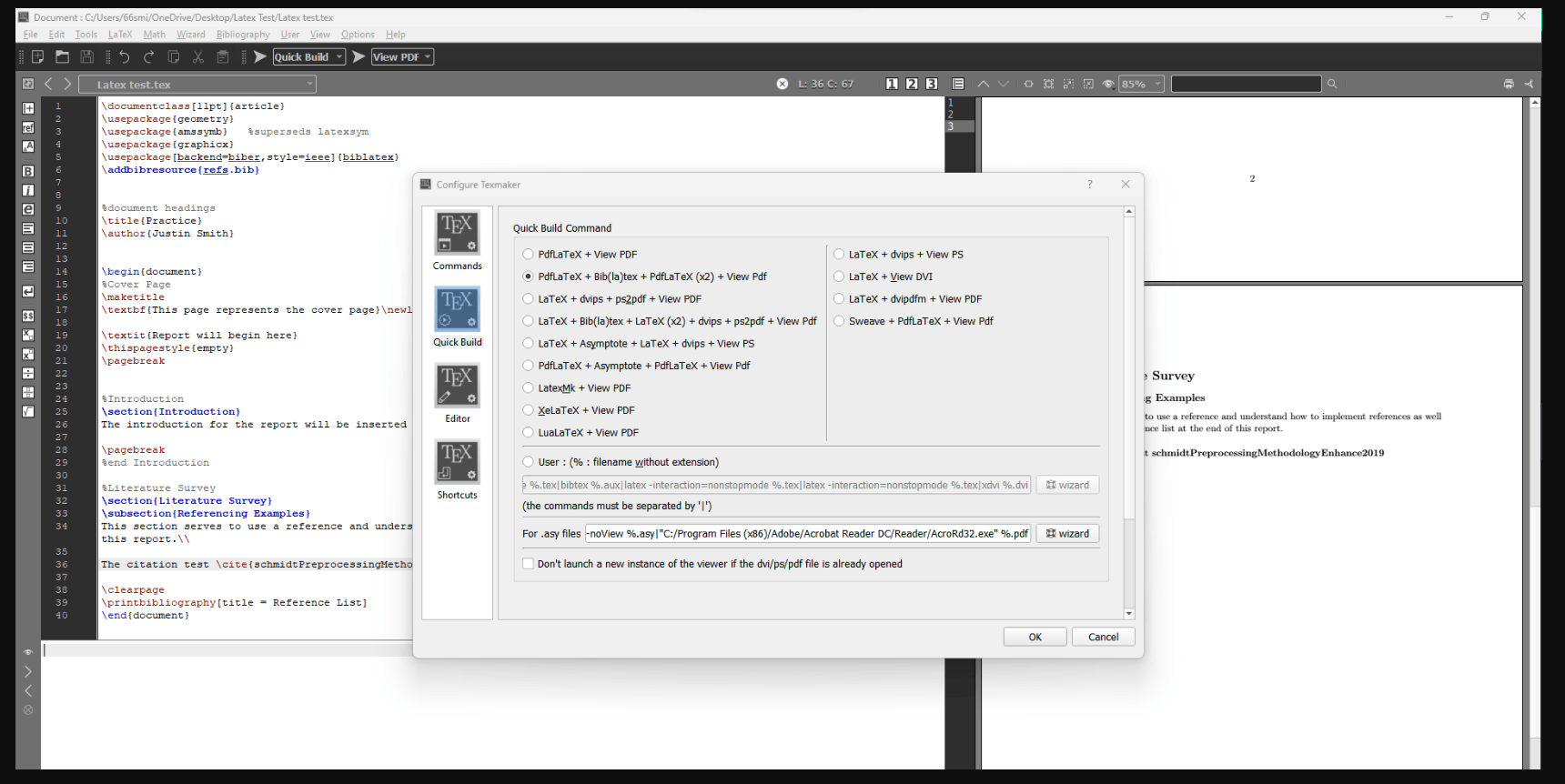Click the emphasis 'e' sidebar icon

[28, 209]
